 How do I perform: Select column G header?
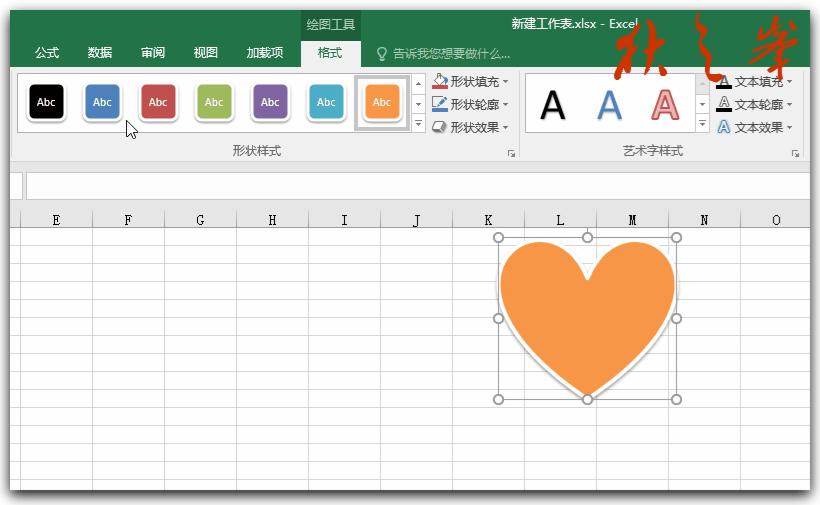coord(200,220)
